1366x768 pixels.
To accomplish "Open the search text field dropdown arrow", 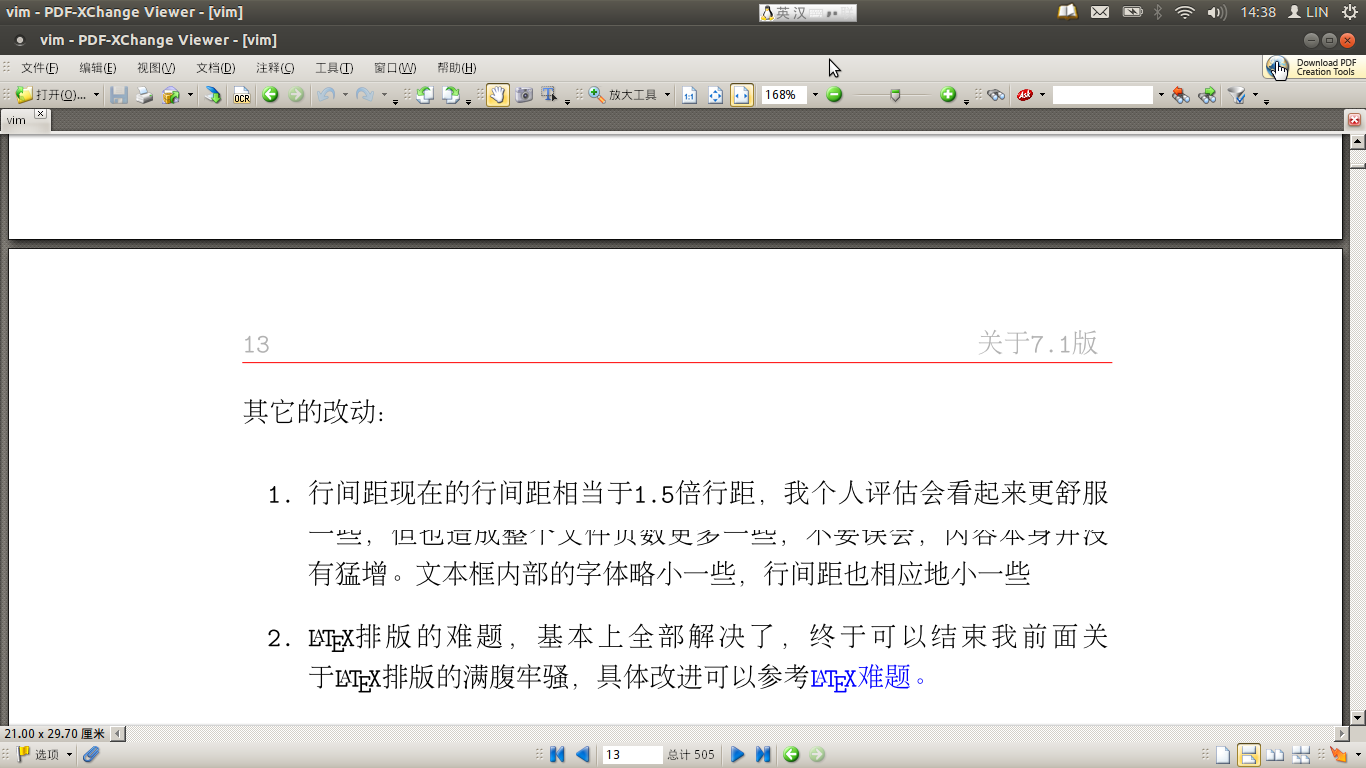I will [x=1160, y=95].
